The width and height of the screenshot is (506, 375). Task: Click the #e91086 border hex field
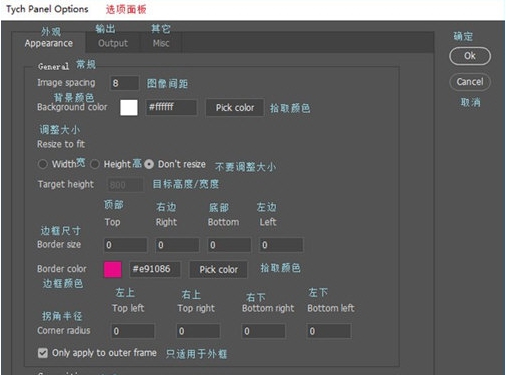155,269
